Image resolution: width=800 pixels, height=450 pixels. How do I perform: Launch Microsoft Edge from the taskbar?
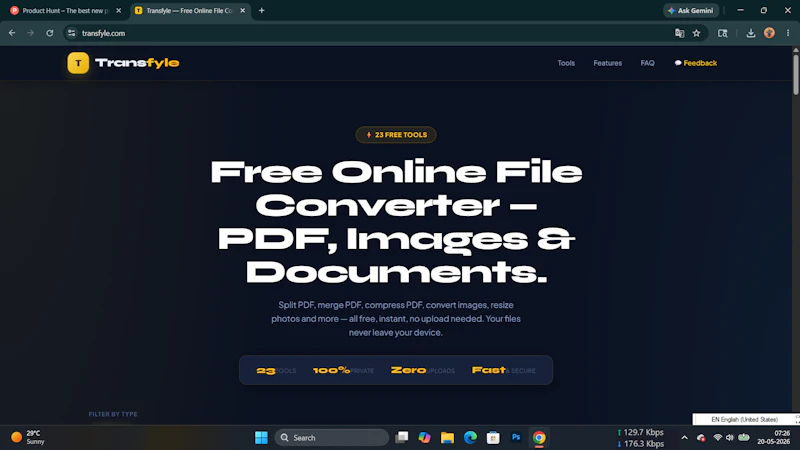point(470,438)
